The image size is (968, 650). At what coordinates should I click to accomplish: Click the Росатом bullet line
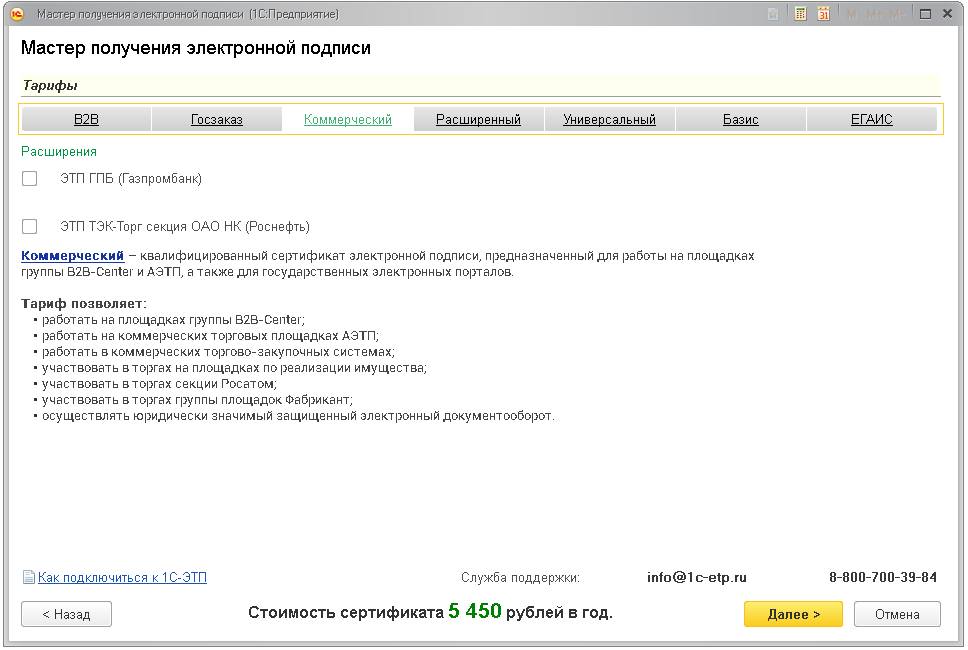click(159, 384)
